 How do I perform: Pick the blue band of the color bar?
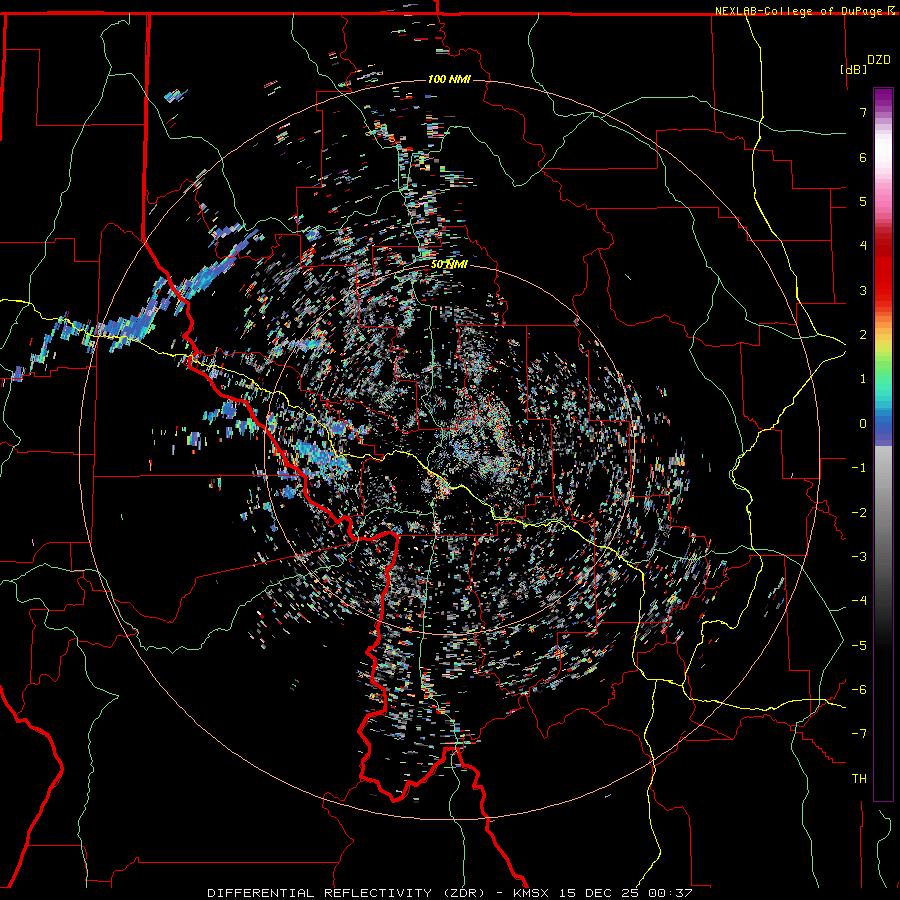pos(883,425)
